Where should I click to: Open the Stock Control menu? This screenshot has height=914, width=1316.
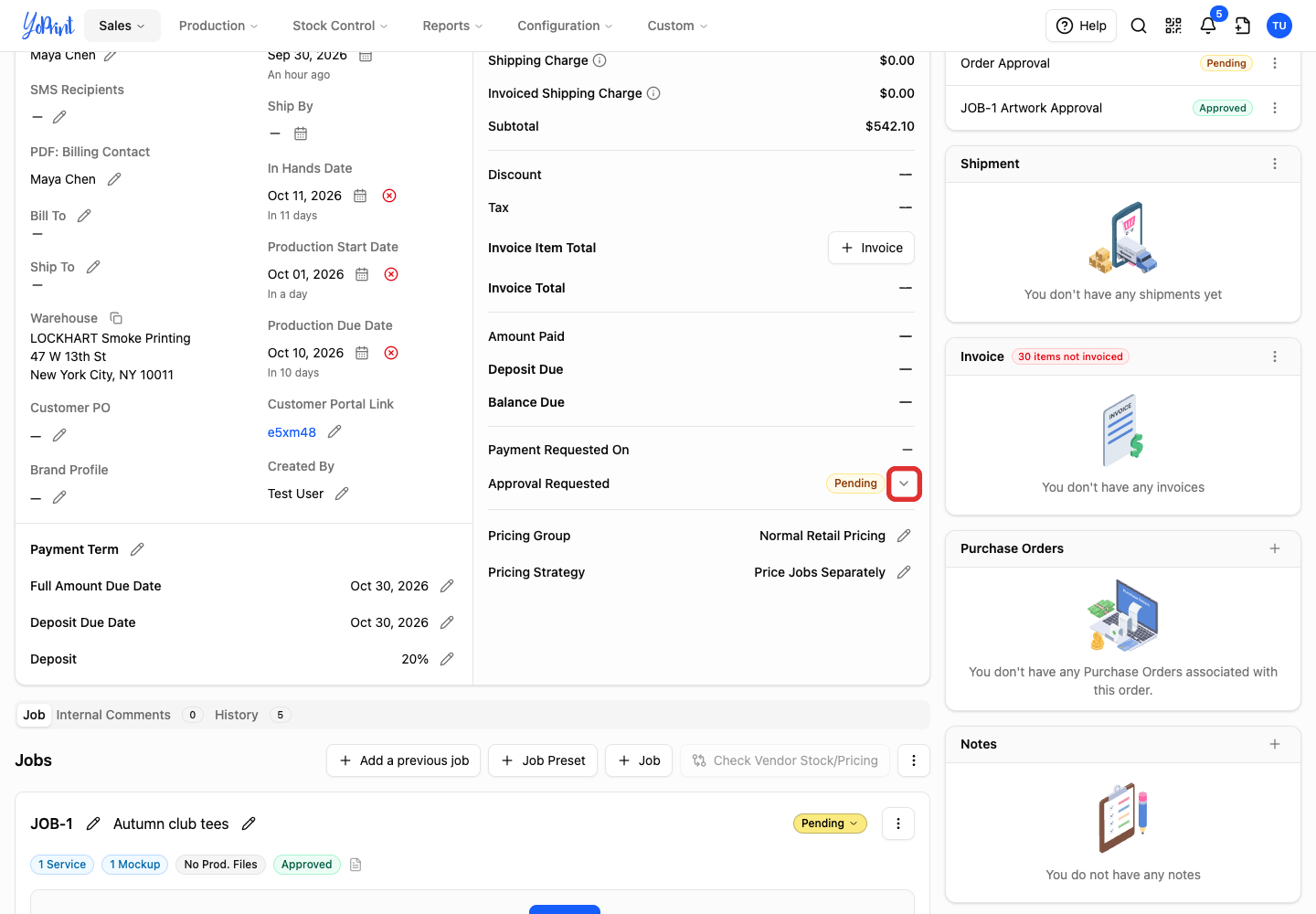(x=340, y=26)
